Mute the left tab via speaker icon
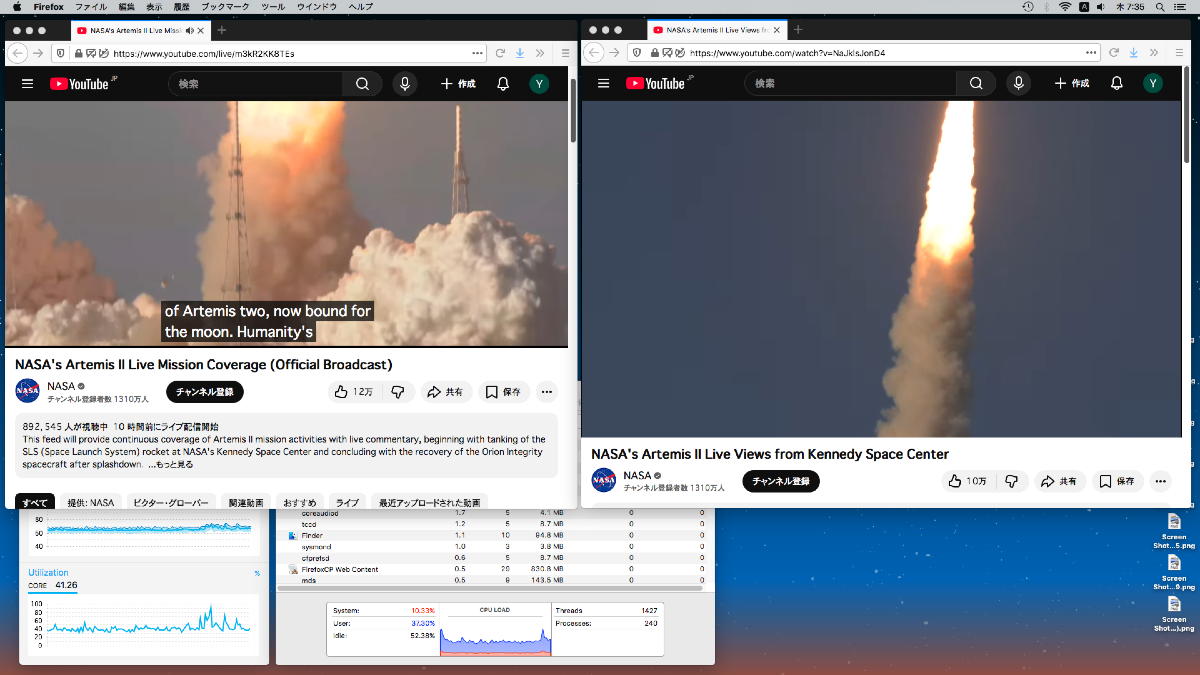The height and width of the screenshot is (675, 1200). (191, 30)
